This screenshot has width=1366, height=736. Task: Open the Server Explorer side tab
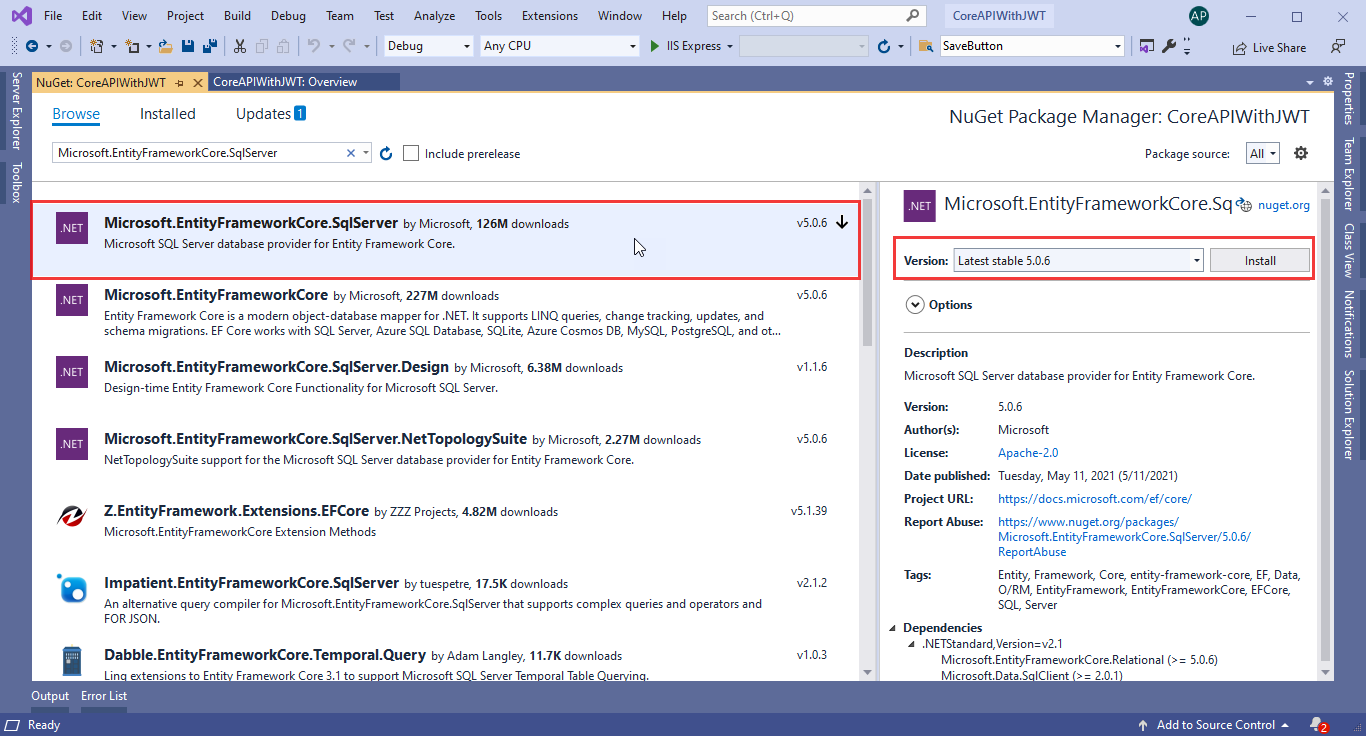[x=15, y=112]
